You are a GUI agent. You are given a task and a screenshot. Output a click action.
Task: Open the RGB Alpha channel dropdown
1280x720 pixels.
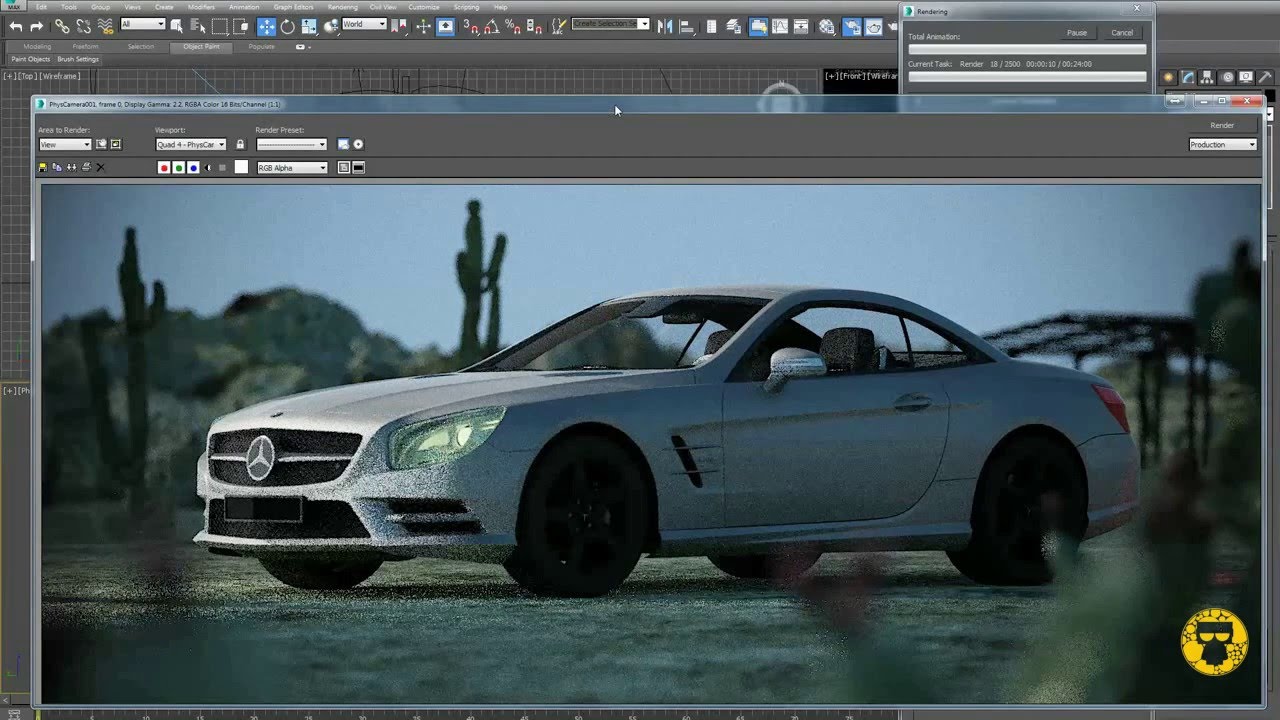tap(292, 168)
